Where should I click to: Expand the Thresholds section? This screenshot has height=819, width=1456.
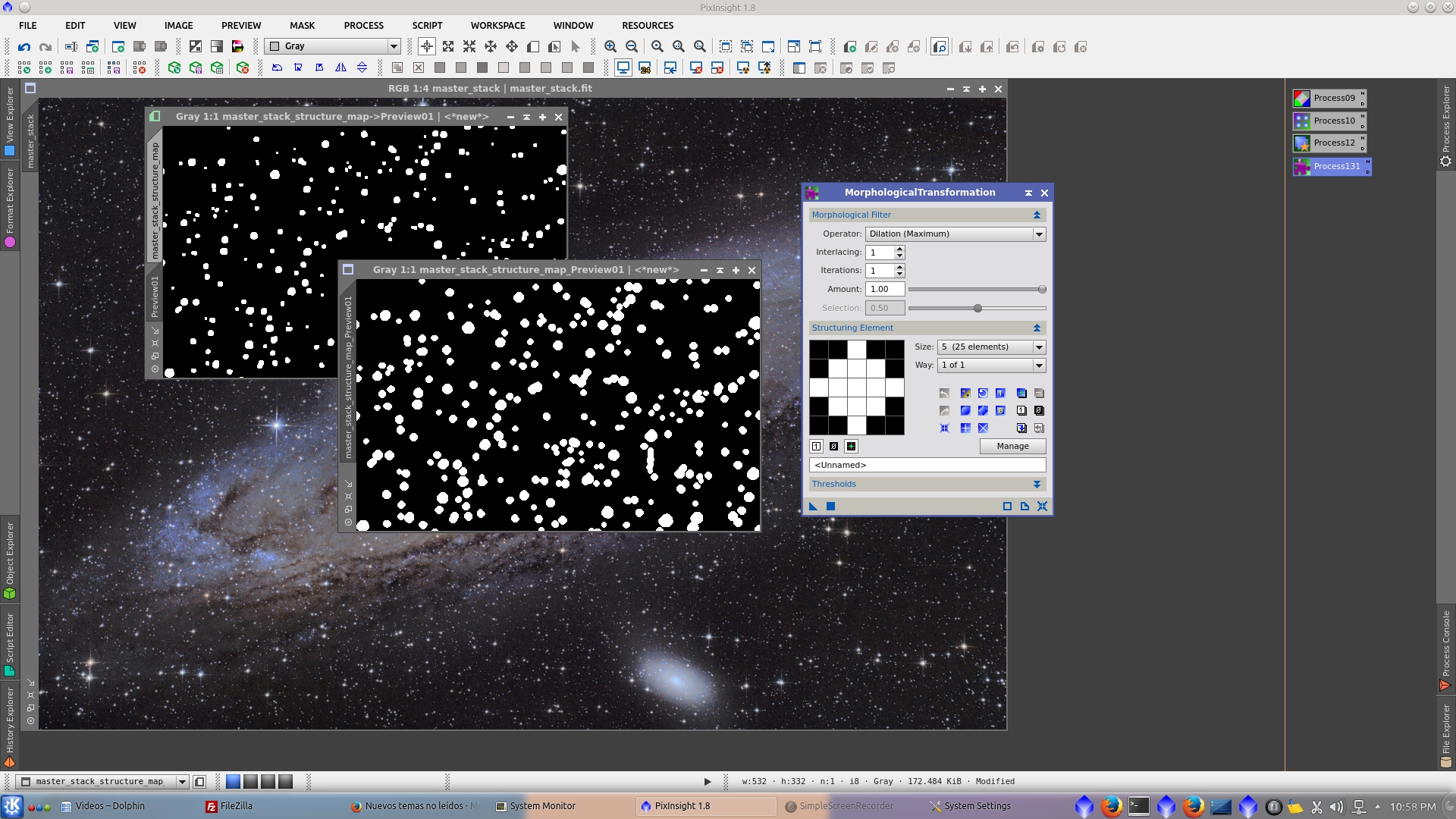[x=1037, y=485]
